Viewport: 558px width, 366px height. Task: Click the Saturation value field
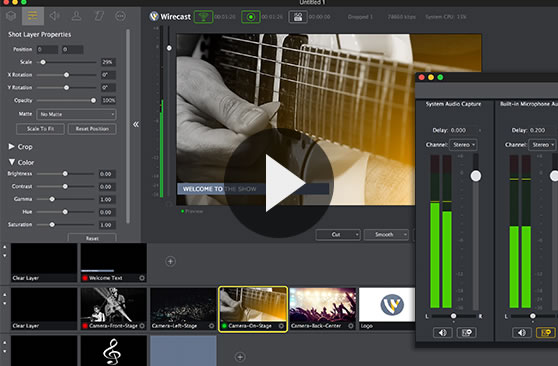pos(106,225)
